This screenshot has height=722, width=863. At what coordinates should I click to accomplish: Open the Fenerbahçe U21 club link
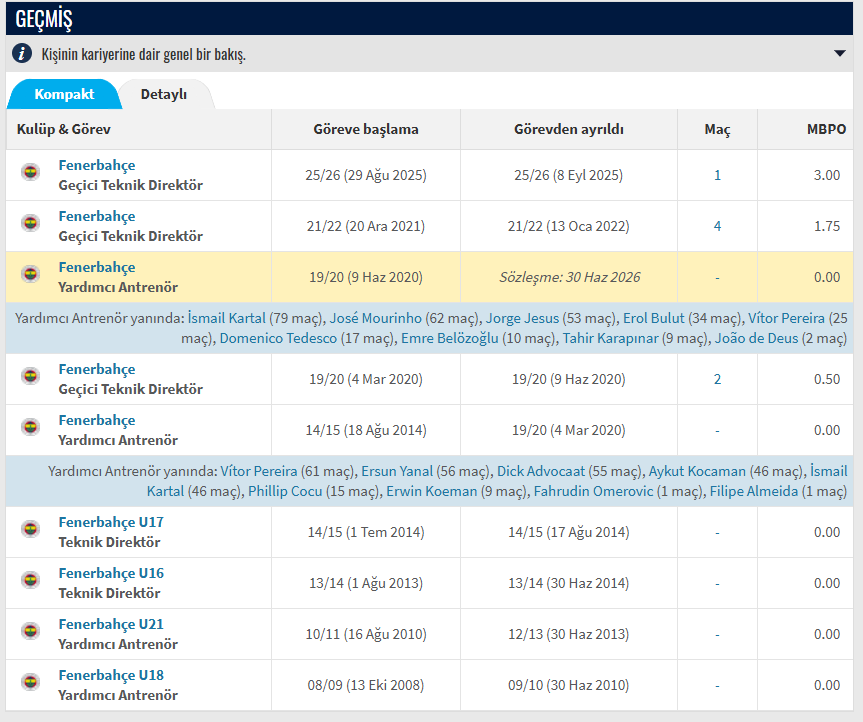click(111, 624)
